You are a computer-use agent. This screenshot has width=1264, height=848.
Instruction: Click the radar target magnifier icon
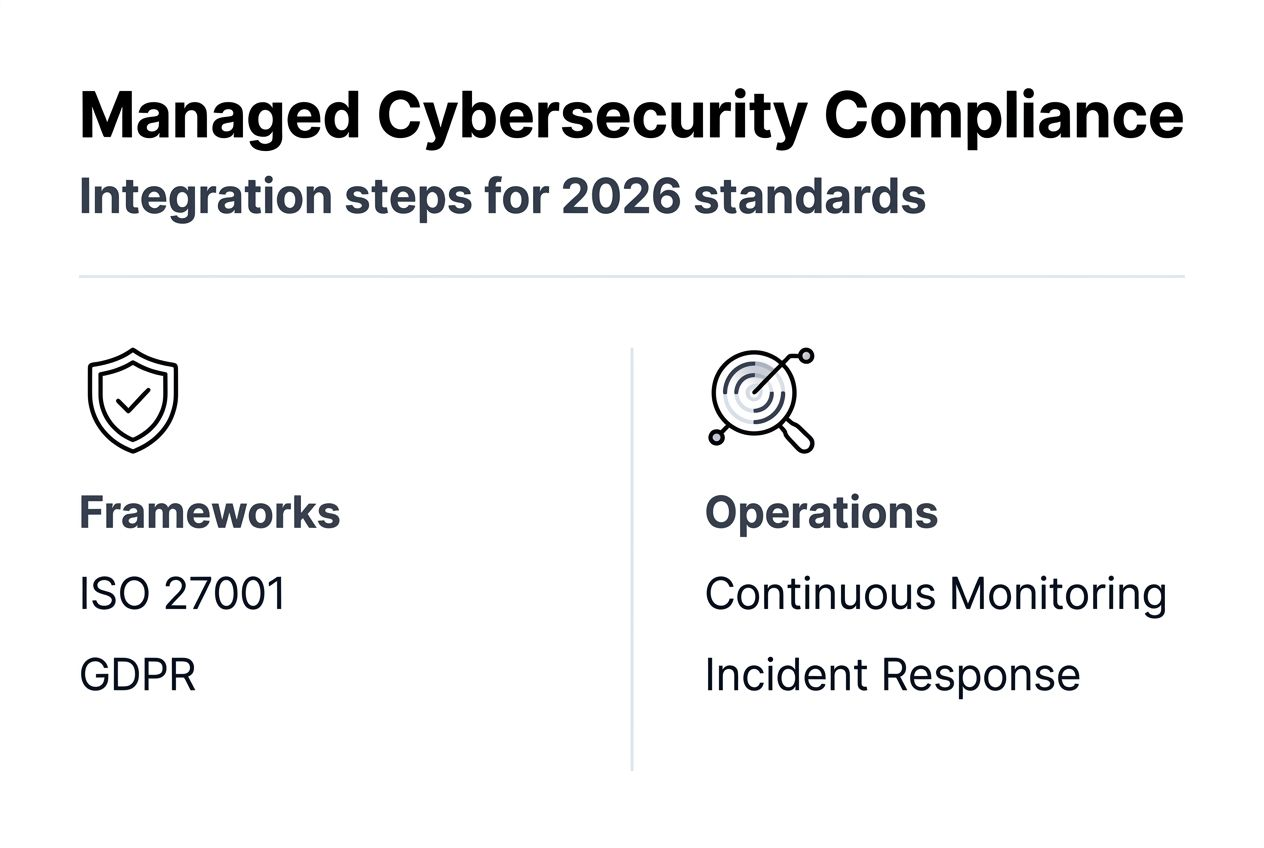click(760, 400)
